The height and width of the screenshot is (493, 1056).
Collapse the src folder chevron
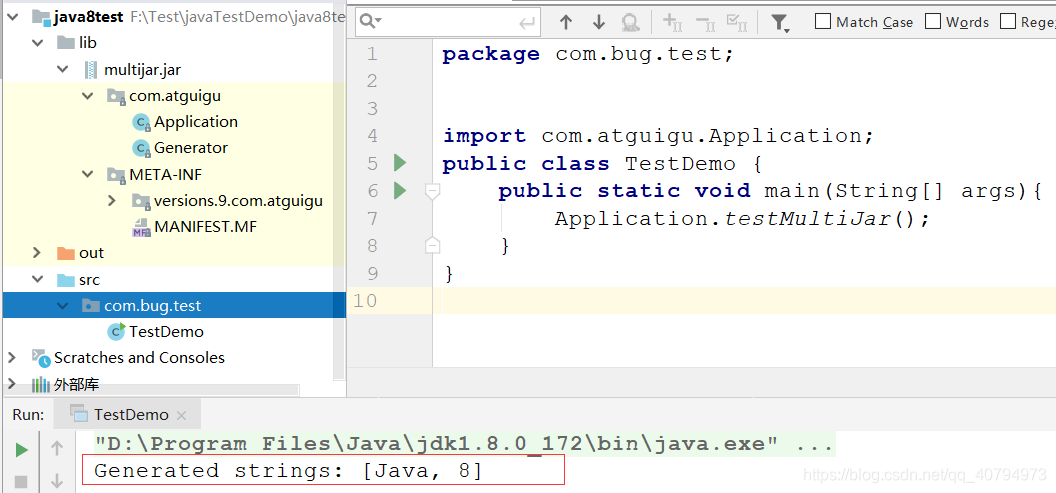(x=38, y=280)
